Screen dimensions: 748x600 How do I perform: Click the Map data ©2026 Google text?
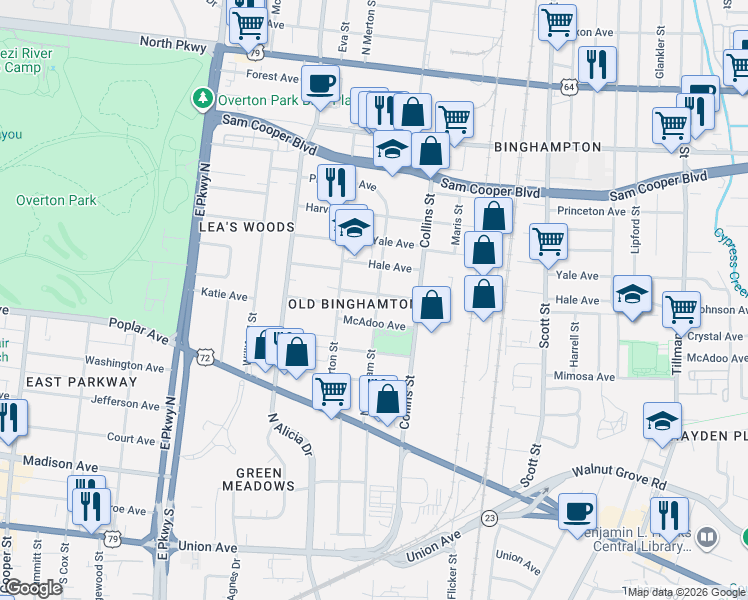[x=687, y=592]
